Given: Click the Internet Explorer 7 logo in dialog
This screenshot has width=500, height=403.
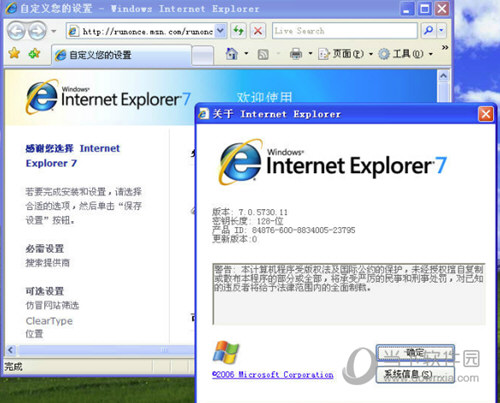Looking at the screenshot, I should tap(332, 162).
